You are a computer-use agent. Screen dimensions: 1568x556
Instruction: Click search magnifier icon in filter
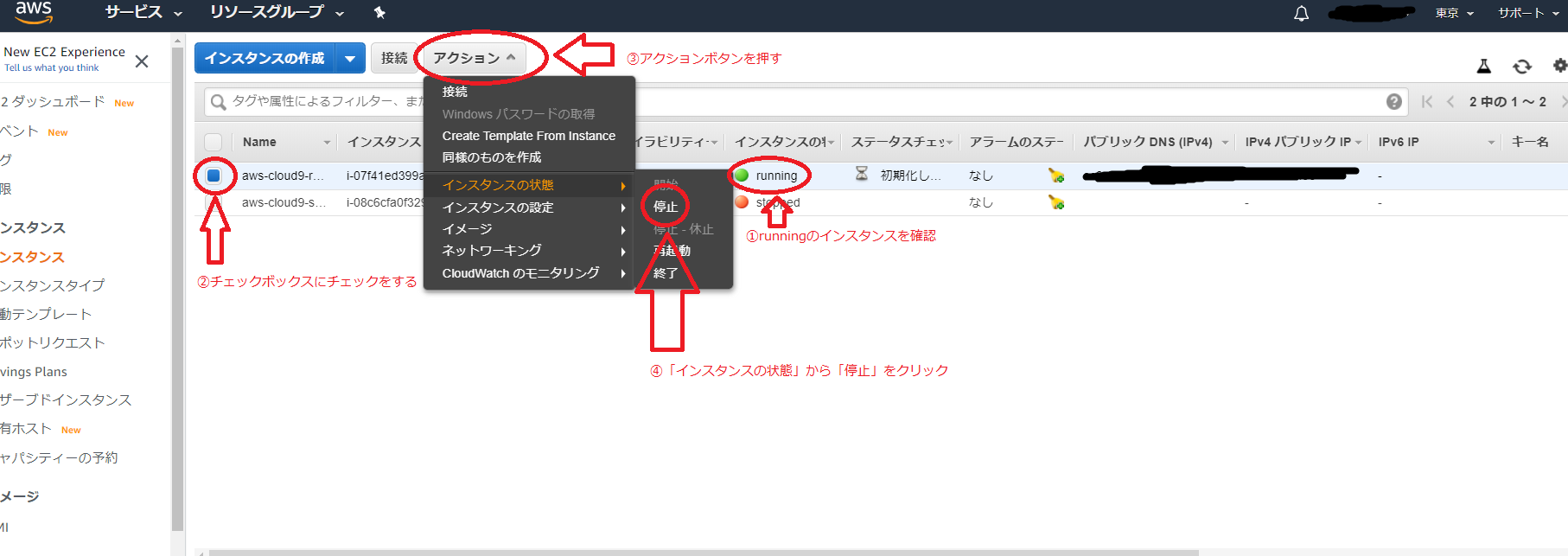pyautogui.click(x=219, y=102)
